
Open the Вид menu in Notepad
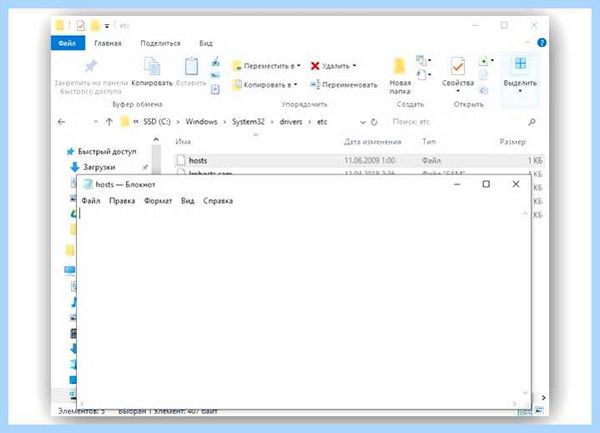click(x=188, y=201)
